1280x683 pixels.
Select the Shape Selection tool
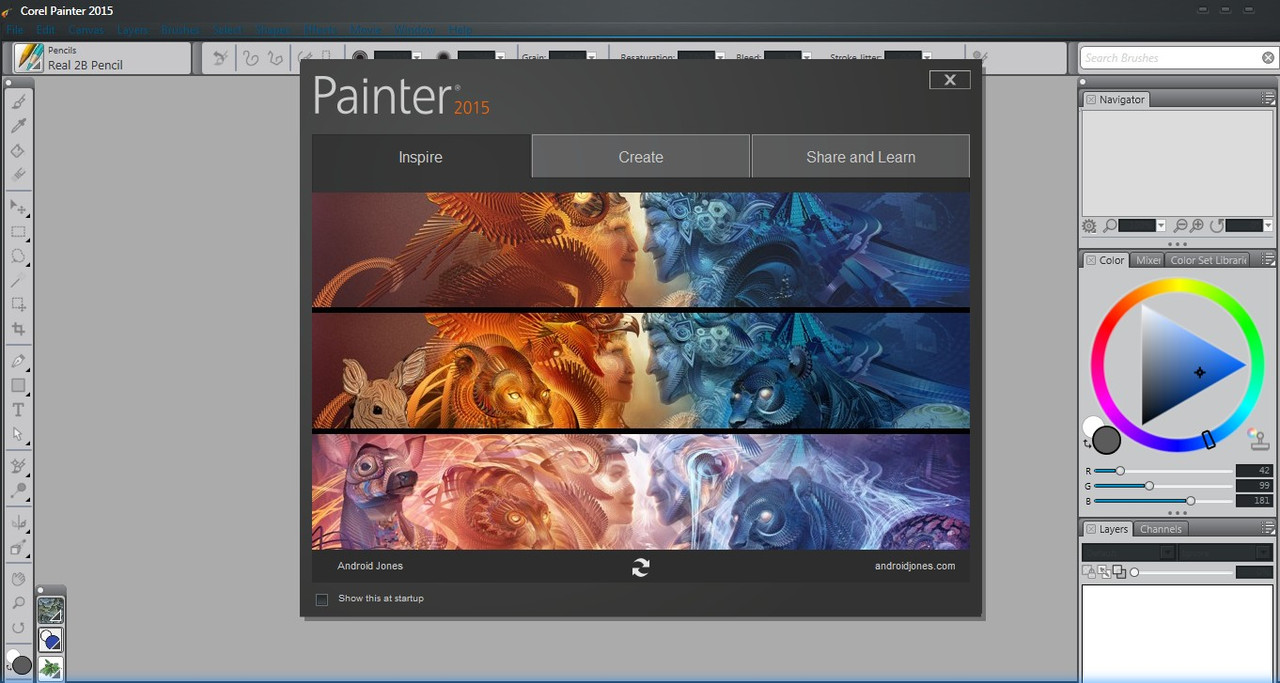[x=18, y=434]
